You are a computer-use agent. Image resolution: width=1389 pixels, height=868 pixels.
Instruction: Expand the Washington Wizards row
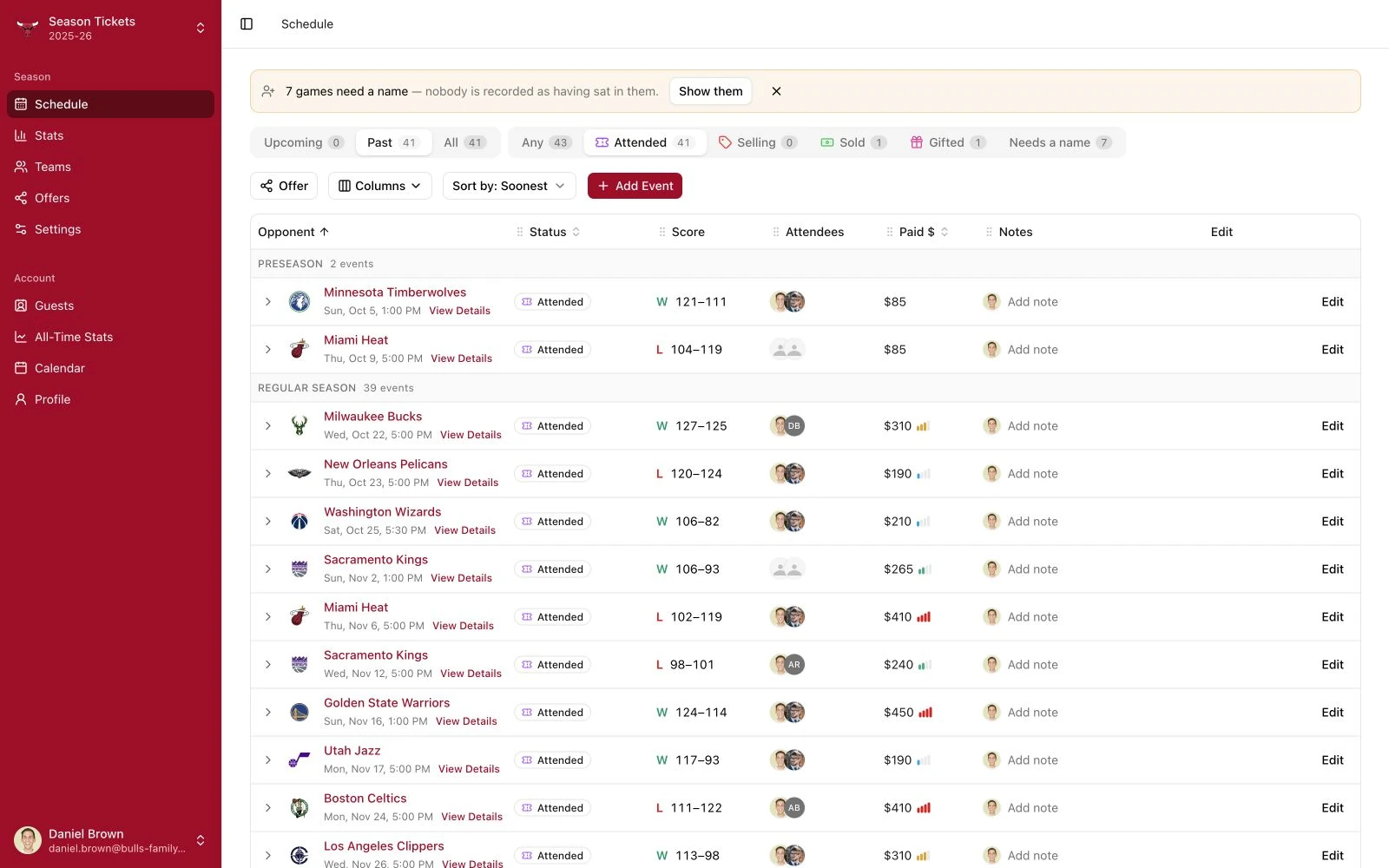[x=268, y=522]
